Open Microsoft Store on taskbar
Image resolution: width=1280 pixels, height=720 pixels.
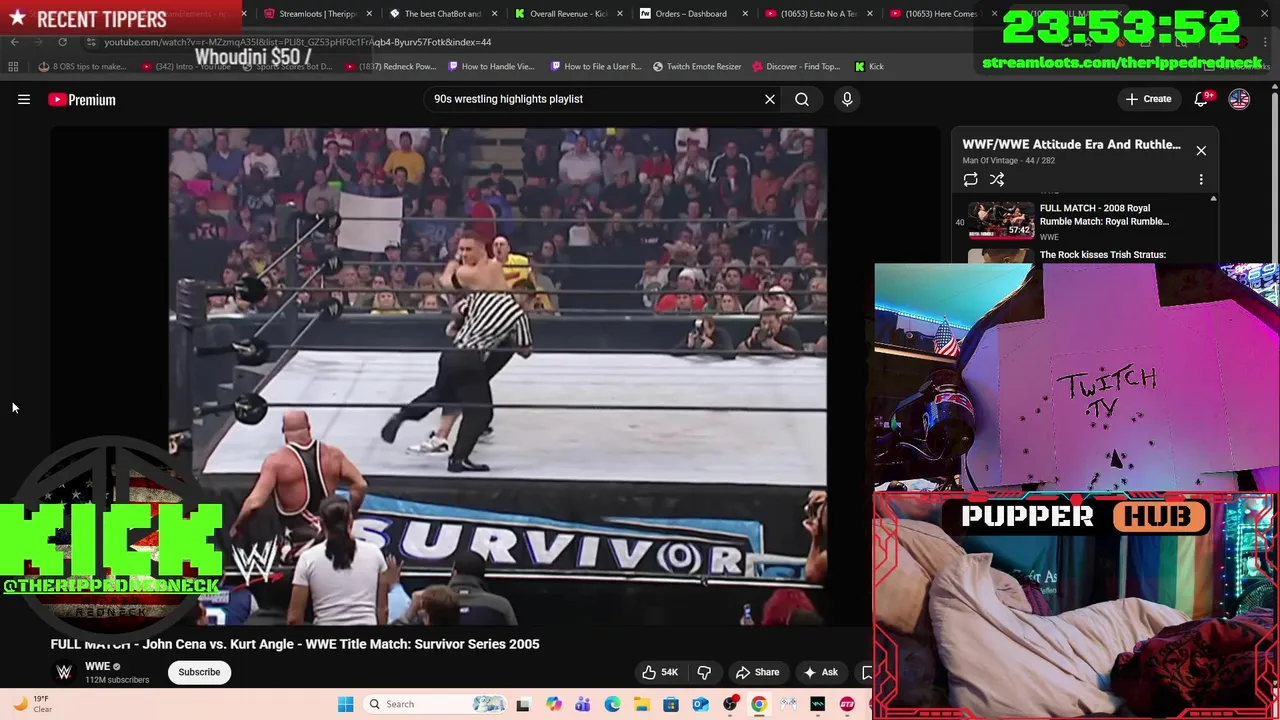pos(671,704)
